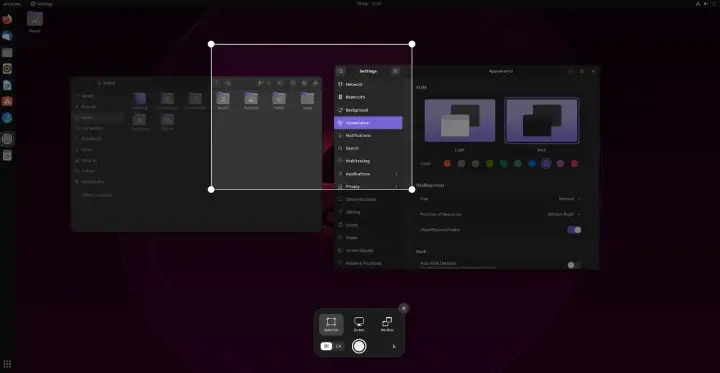
Task: Select Other Locations in Files sidebar
Action: (98, 195)
